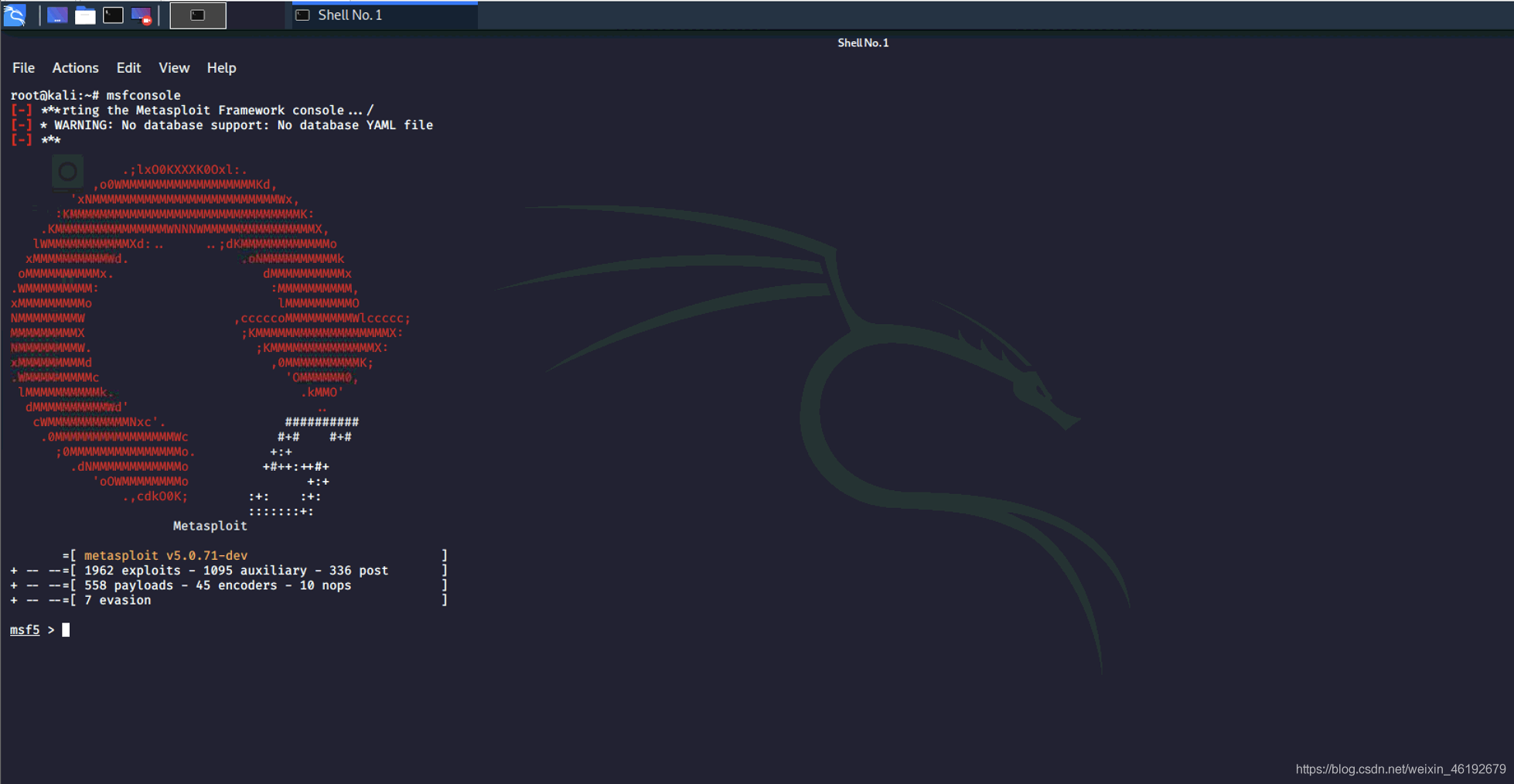
Task: Click the 'WARNING: No database support' line
Action: [x=222, y=125]
